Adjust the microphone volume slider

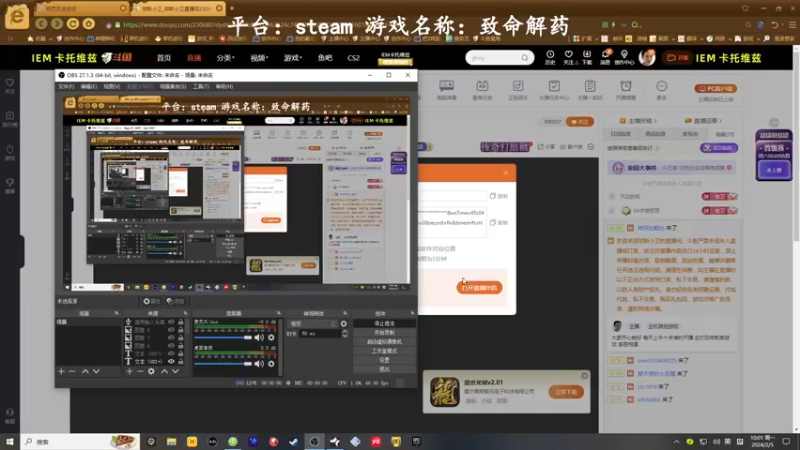point(223,337)
